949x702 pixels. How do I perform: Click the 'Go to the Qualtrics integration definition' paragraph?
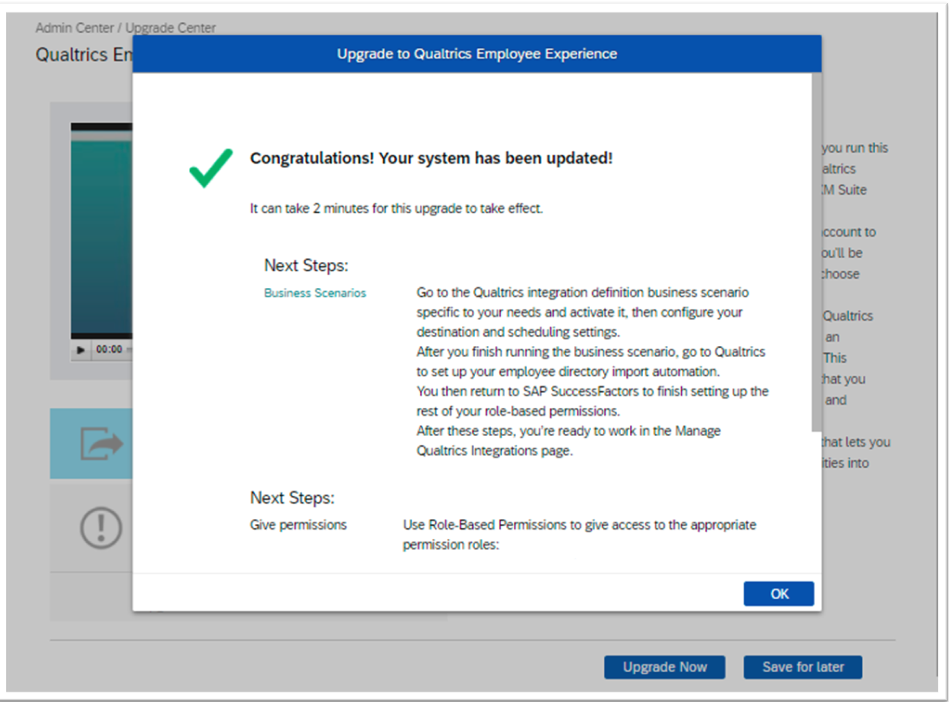(582, 312)
